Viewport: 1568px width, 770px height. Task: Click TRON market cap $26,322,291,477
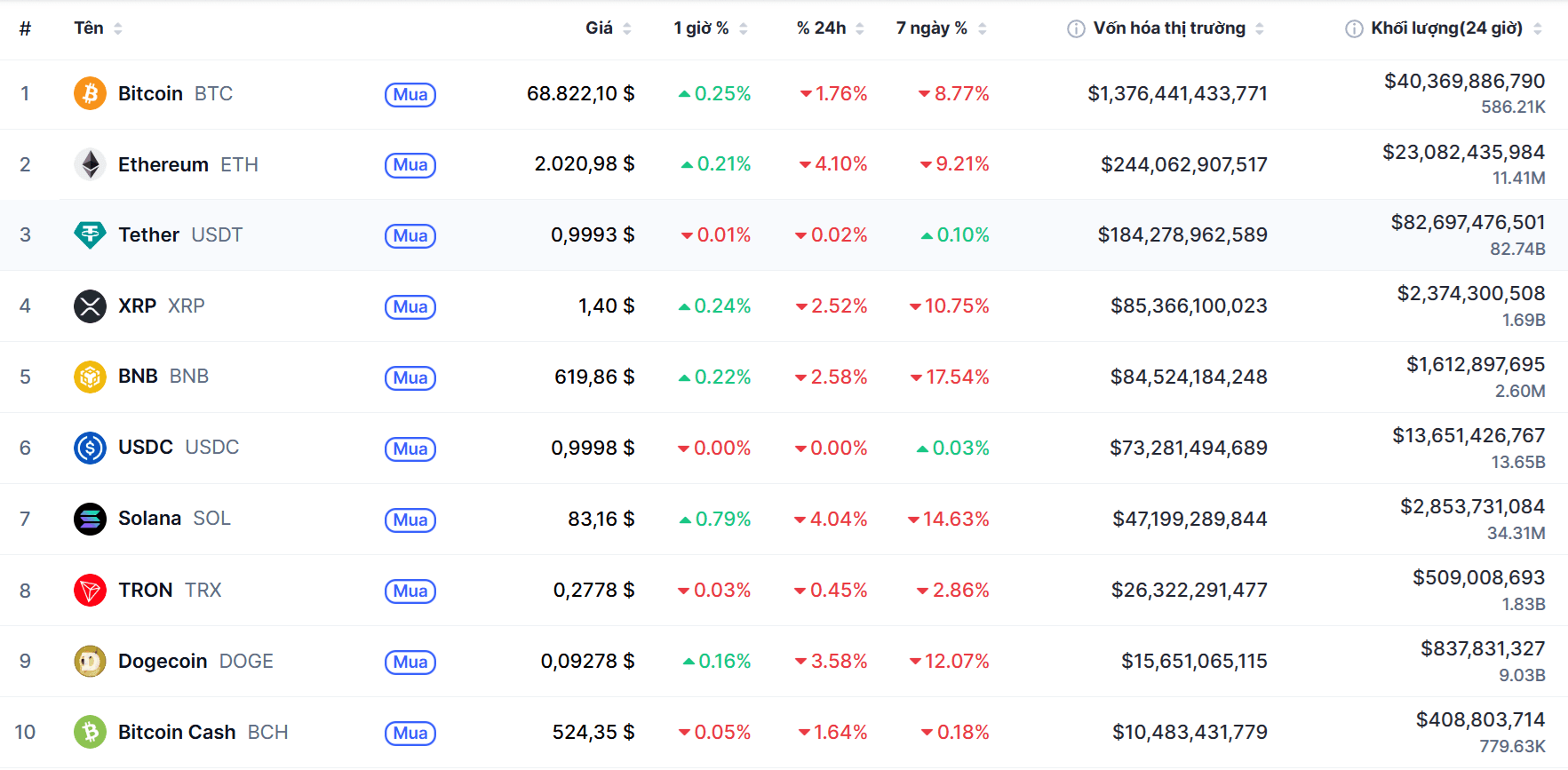pos(1190,590)
